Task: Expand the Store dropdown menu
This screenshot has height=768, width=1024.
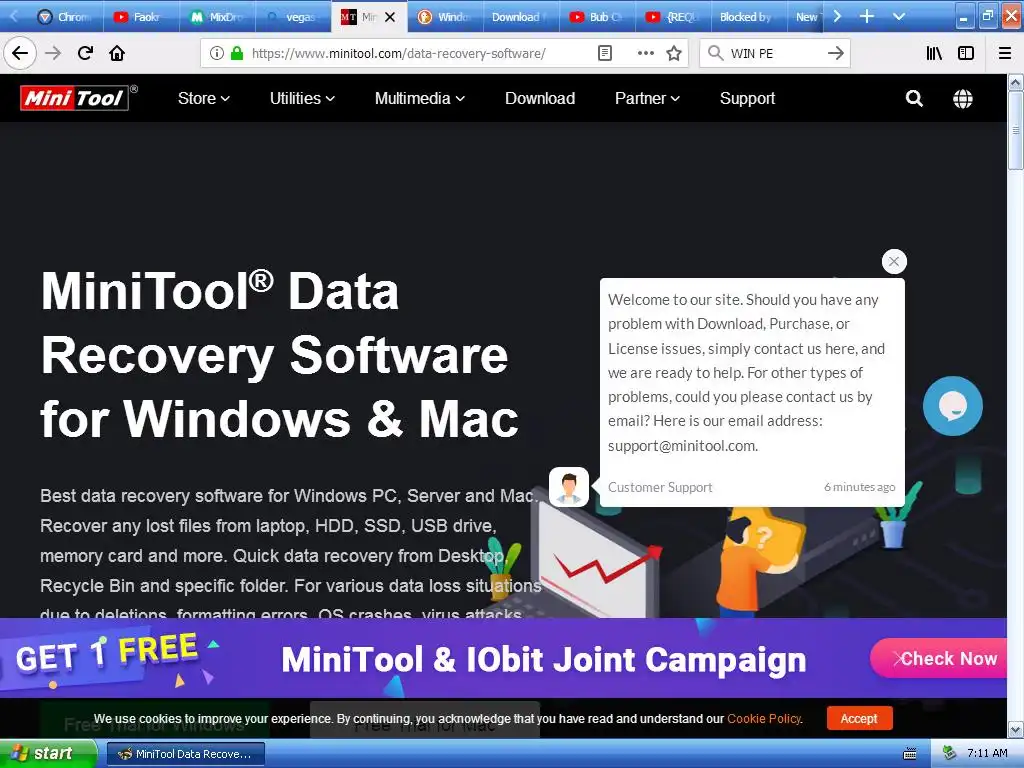Action: coord(203,98)
